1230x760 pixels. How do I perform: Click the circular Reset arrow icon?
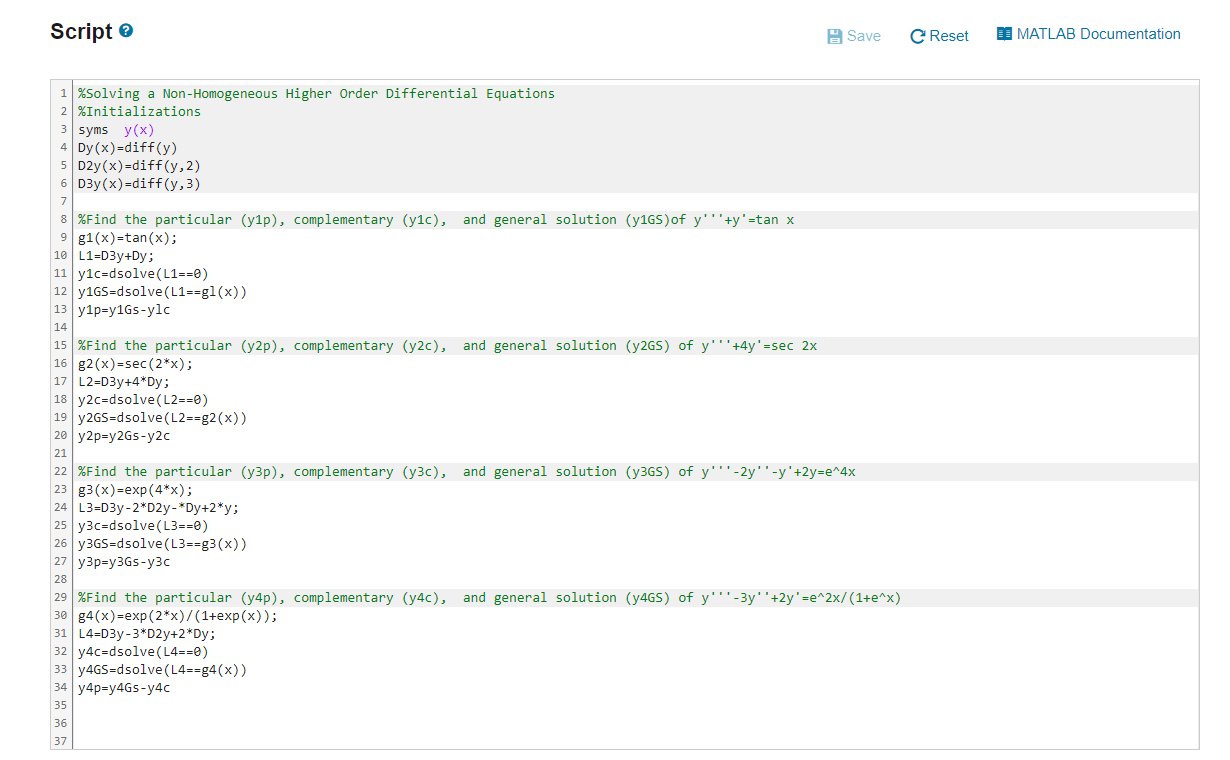(918, 36)
